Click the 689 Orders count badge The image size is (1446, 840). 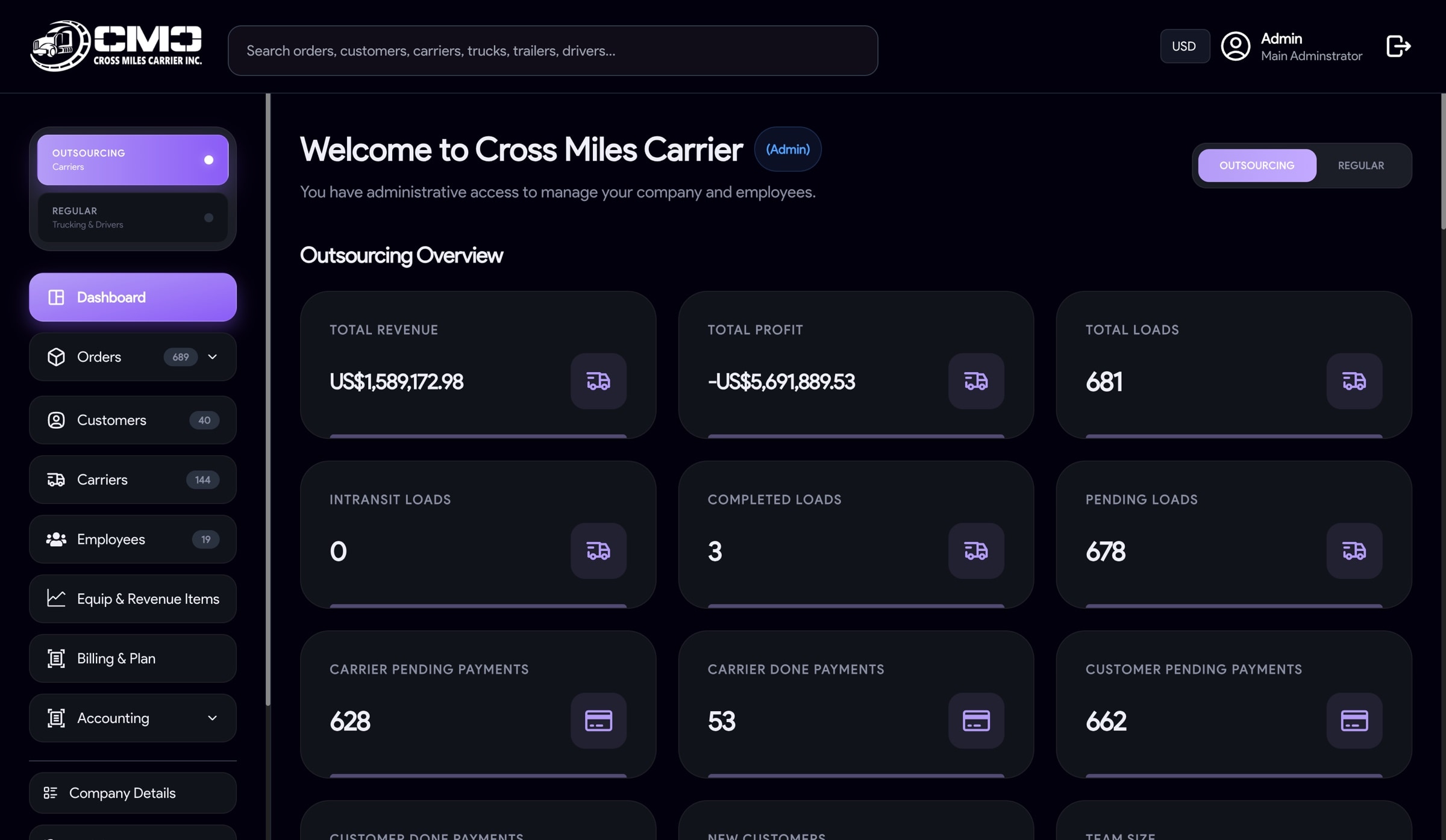click(181, 357)
